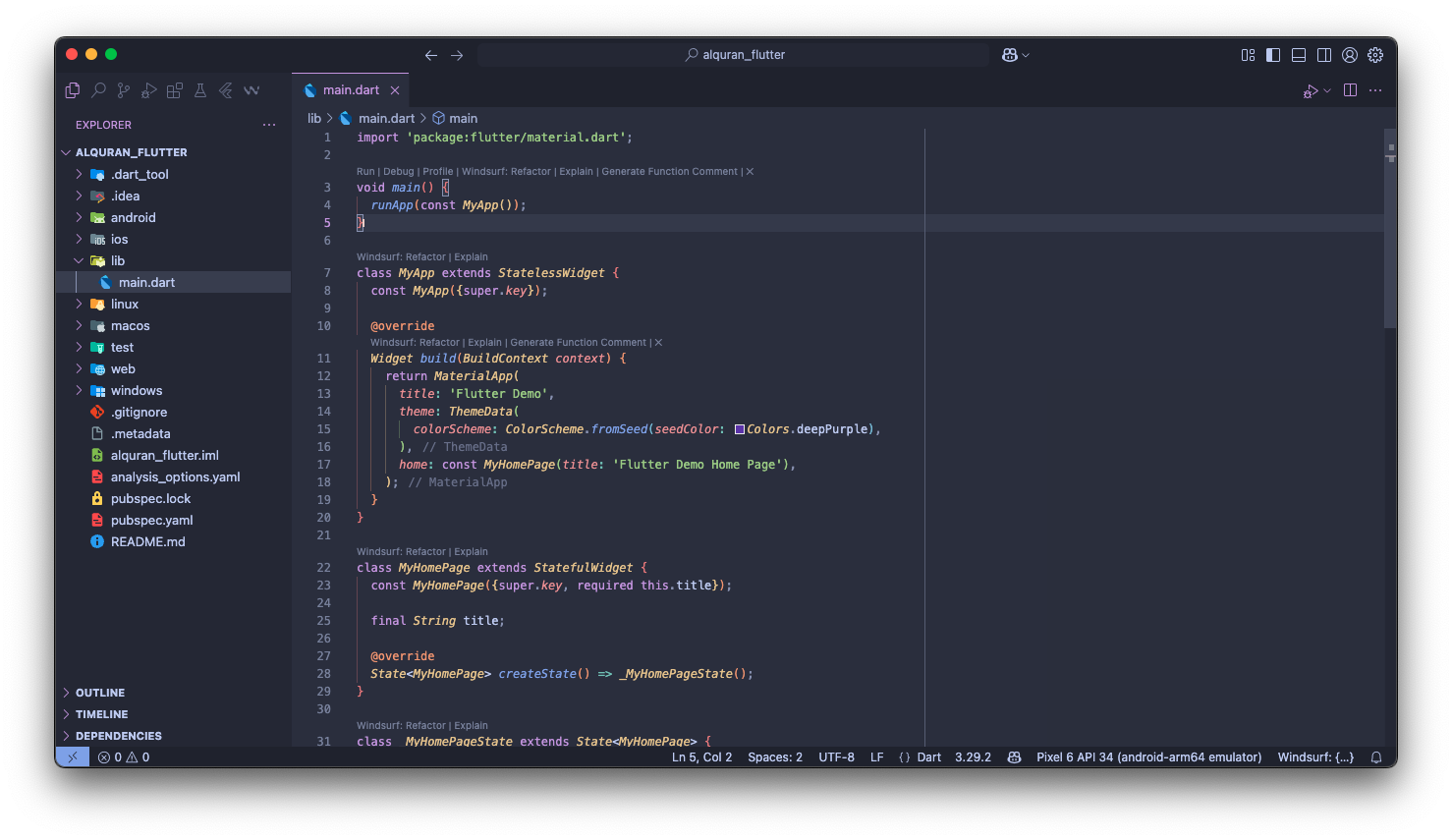This screenshot has height=840, width=1452.
Task: Open pubspec.yaml in the explorer
Action: point(151,521)
